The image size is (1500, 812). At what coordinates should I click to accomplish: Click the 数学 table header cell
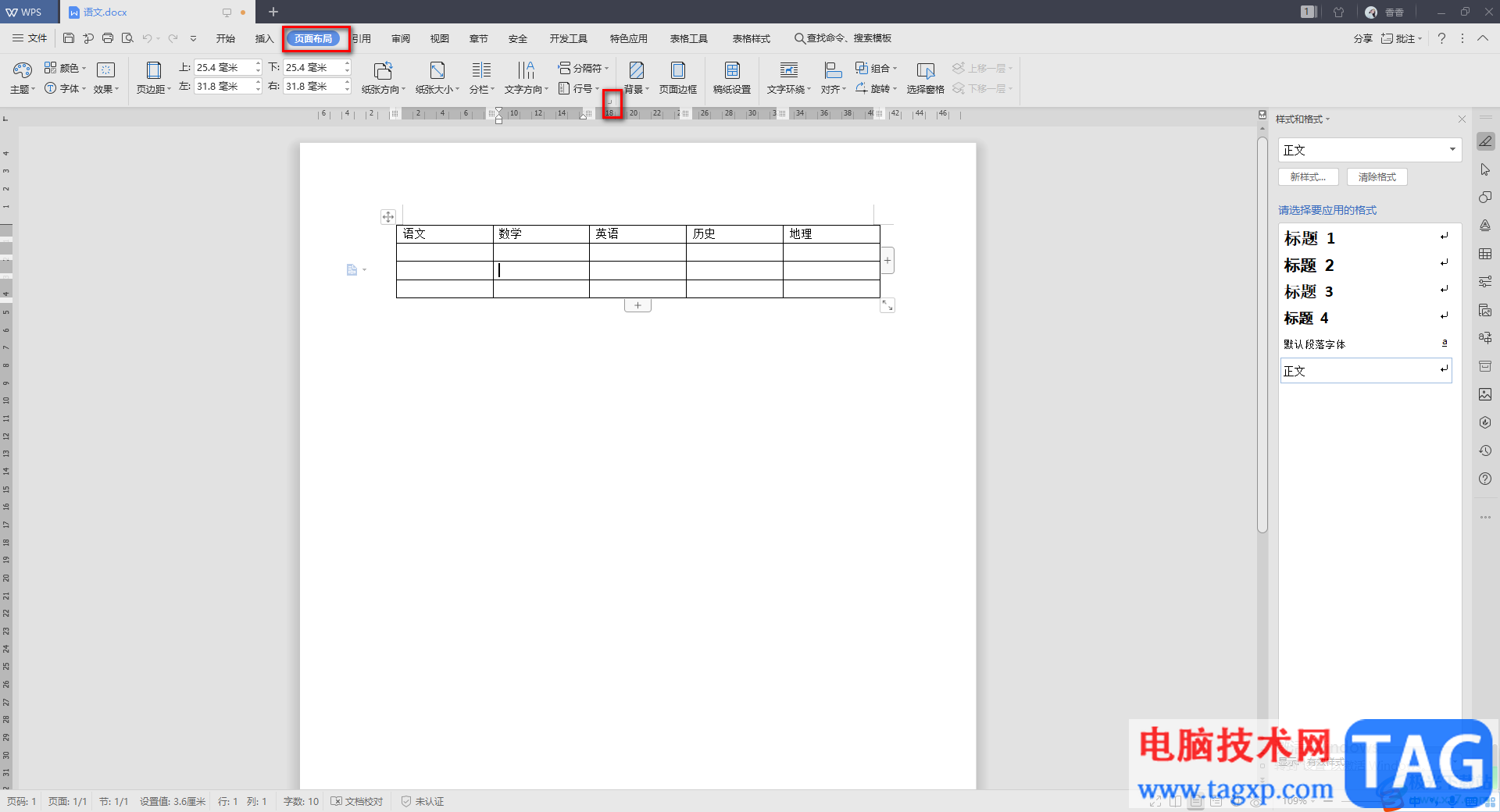coord(541,233)
